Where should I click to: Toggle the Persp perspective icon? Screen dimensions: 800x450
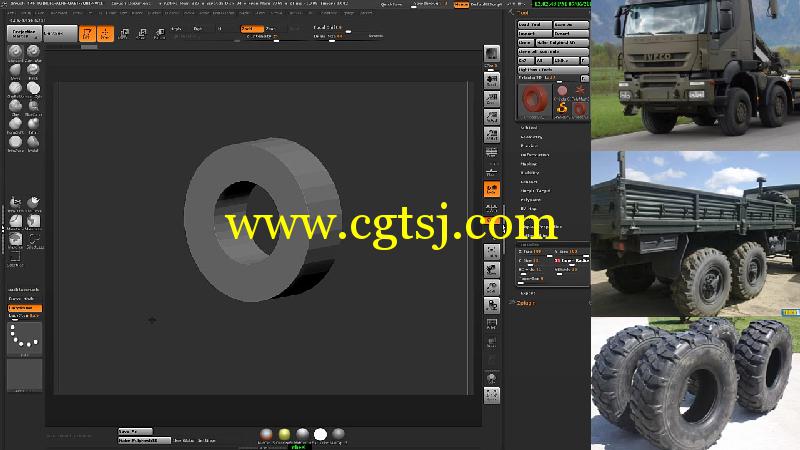(x=492, y=153)
